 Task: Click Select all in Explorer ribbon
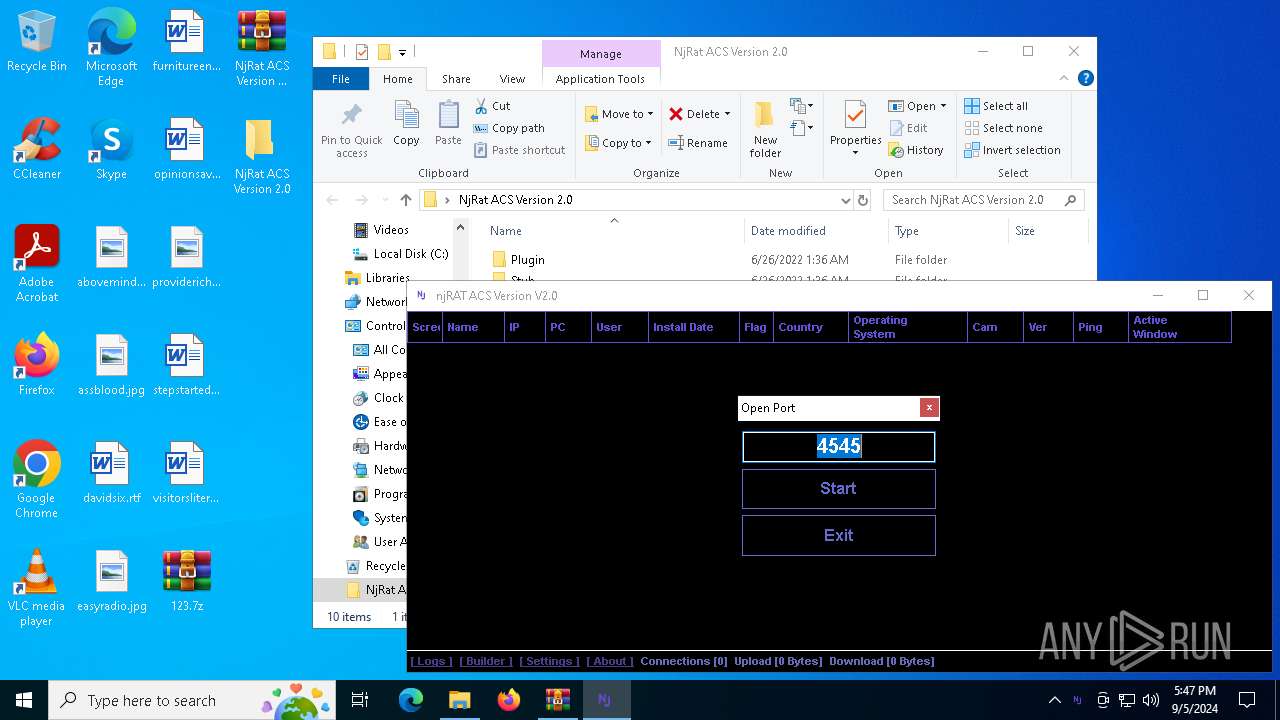(x=996, y=106)
